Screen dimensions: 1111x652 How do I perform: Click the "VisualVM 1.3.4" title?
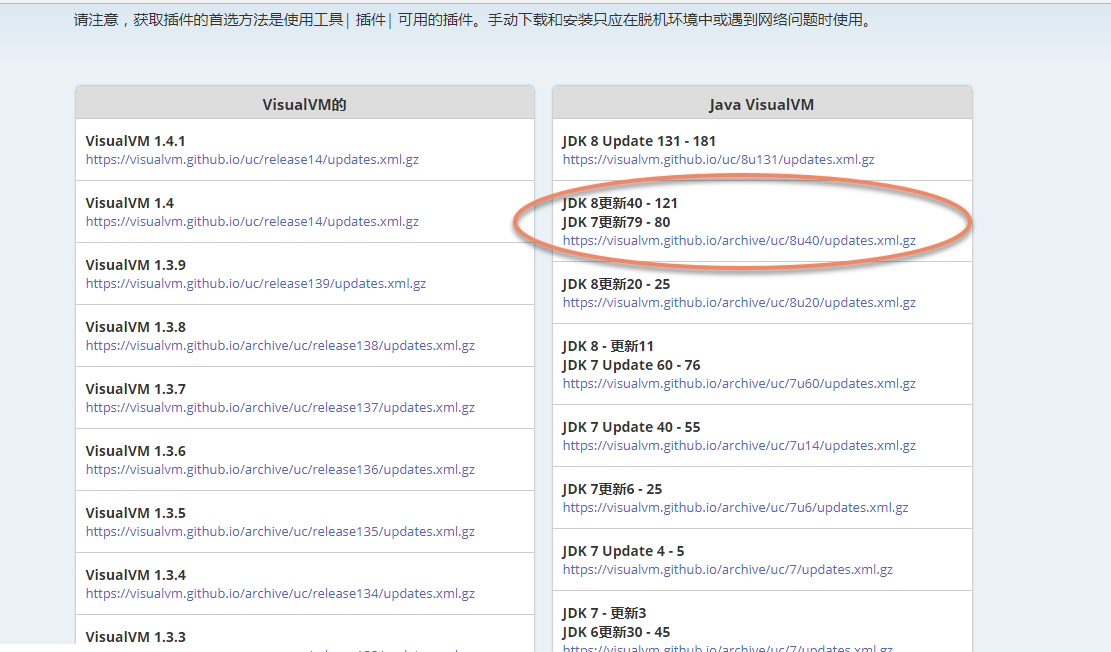135,575
